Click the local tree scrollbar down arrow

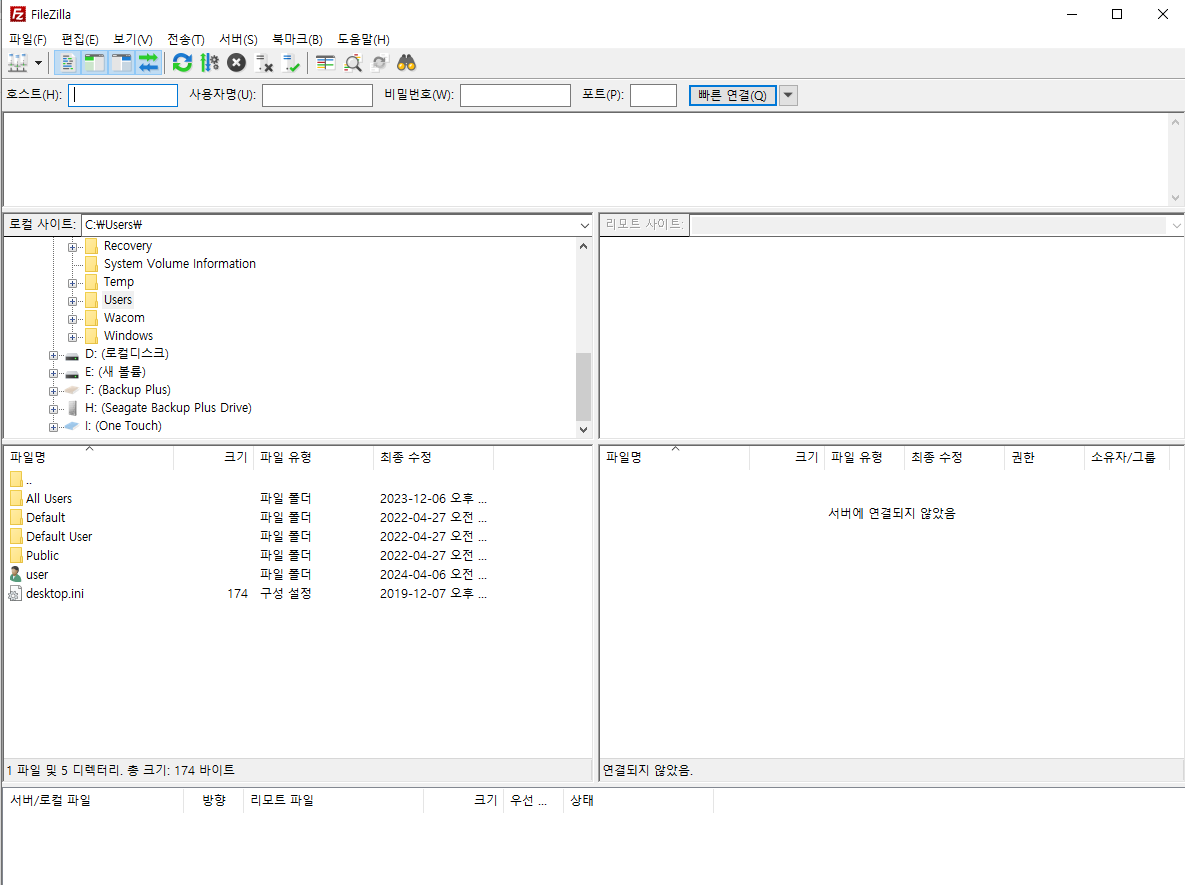point(583,429)
